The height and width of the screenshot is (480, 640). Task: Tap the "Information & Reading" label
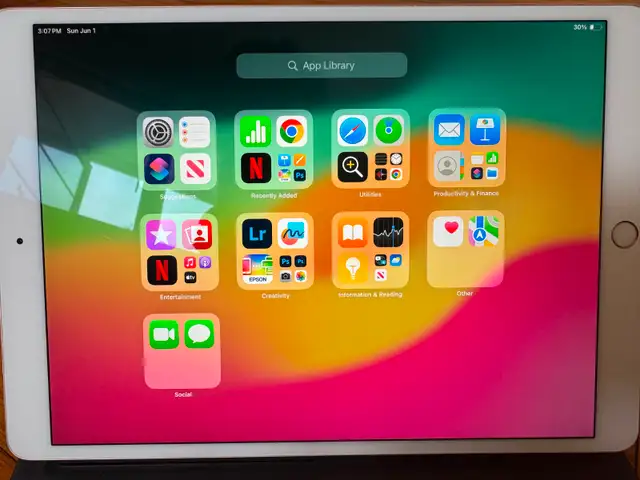click(370, 295)
